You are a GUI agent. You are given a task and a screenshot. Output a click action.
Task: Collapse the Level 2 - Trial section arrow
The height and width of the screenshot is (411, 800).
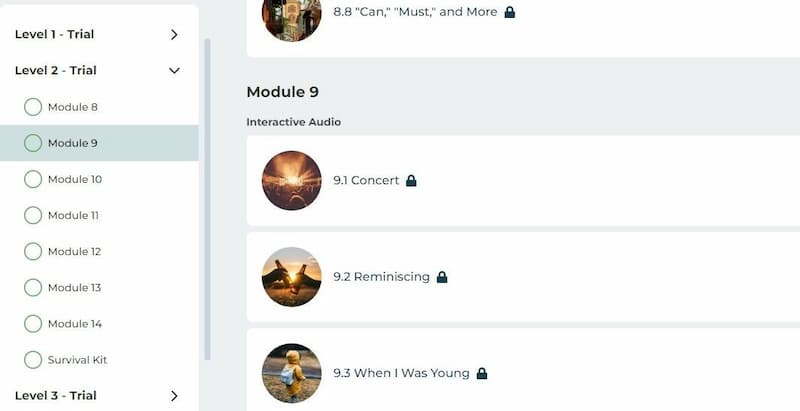pyautogui.click(x=174, y=71)
